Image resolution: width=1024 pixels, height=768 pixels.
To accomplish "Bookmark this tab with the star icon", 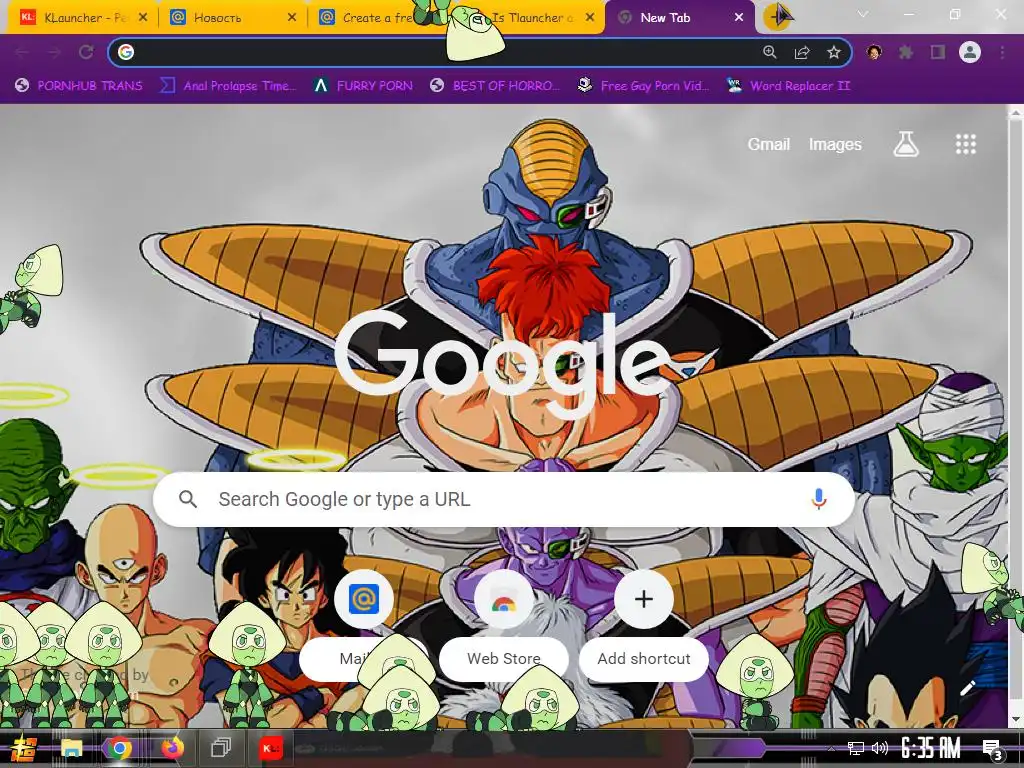I will [834, 52].
